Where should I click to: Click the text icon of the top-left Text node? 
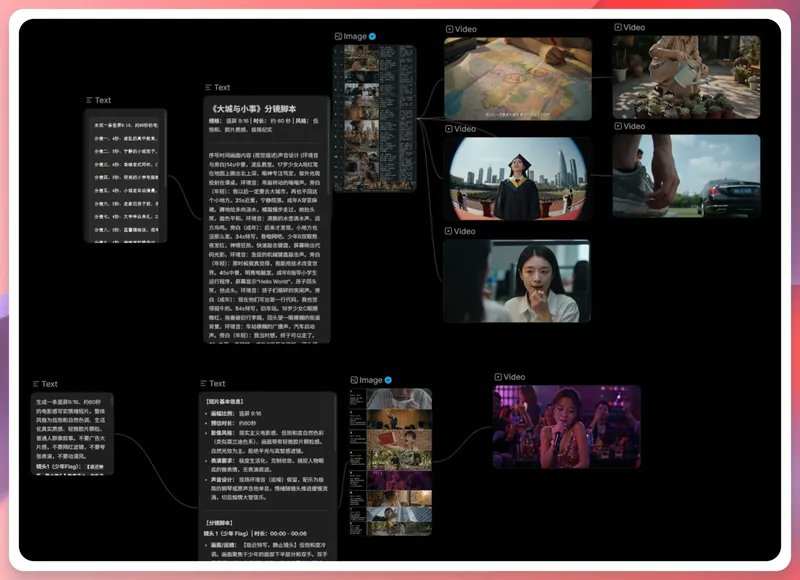90,100
